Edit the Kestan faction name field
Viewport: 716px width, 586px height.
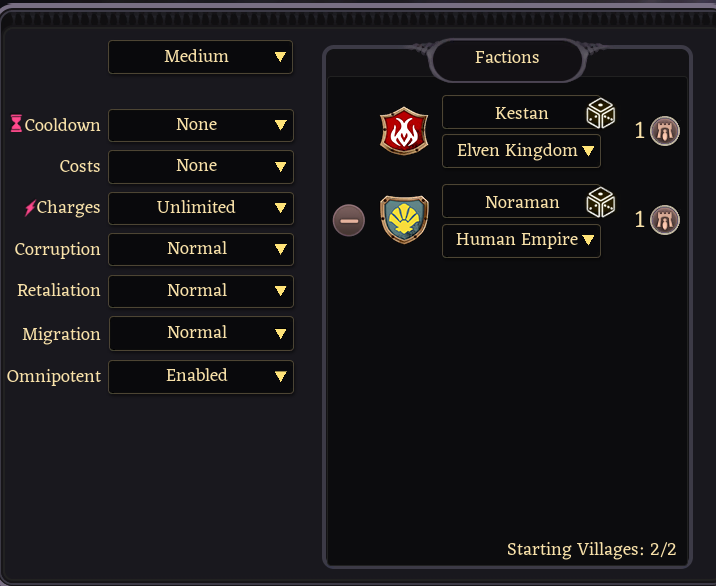(x=520, y=113)
